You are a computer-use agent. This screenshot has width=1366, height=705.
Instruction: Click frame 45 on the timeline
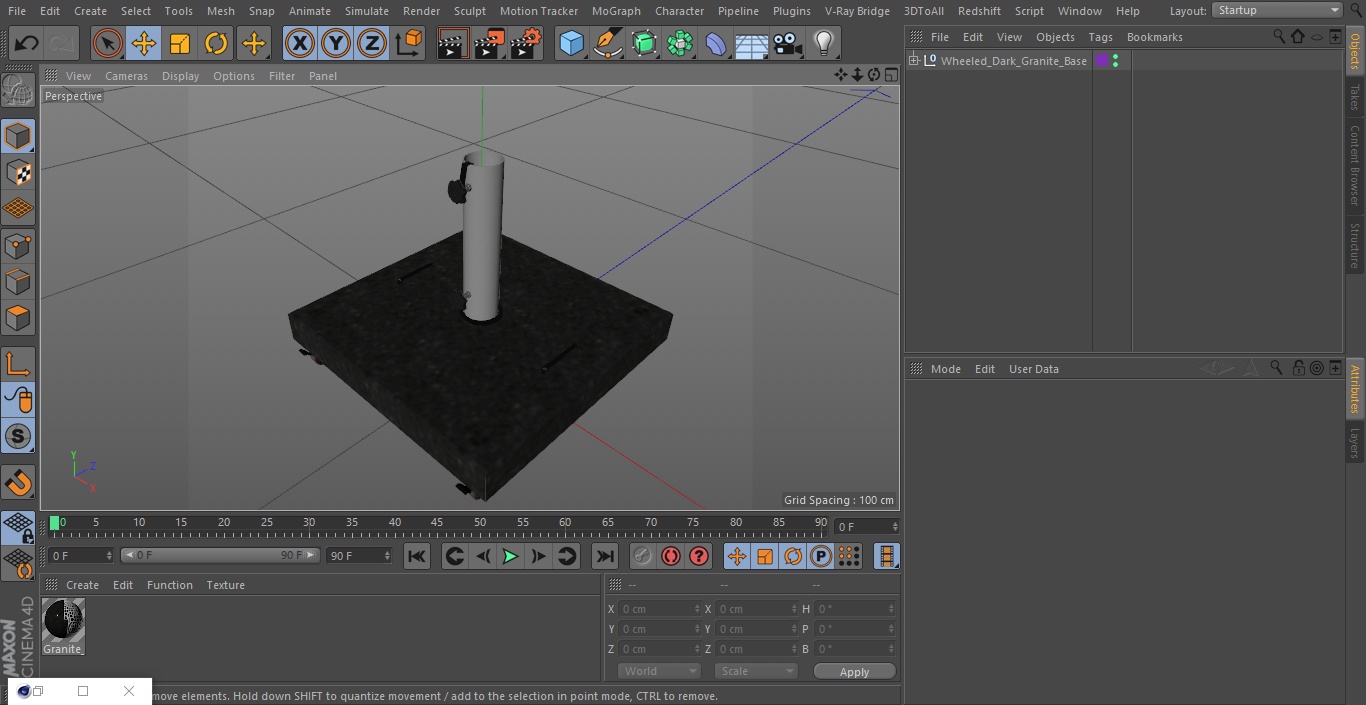[x=437, y=522]
